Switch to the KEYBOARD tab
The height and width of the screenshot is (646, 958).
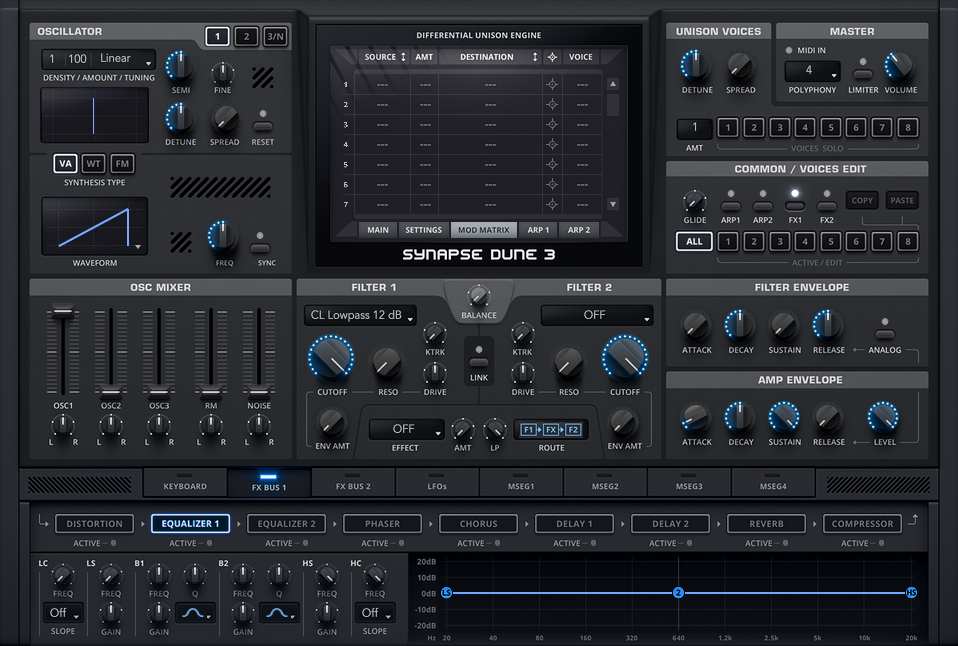pyautogui.click(x=185, y=483)
